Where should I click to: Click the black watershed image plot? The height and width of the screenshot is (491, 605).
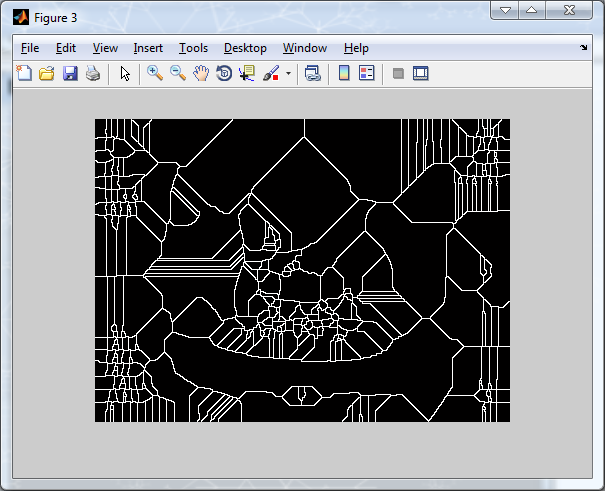pyautogui.click(x=302, y=270)
